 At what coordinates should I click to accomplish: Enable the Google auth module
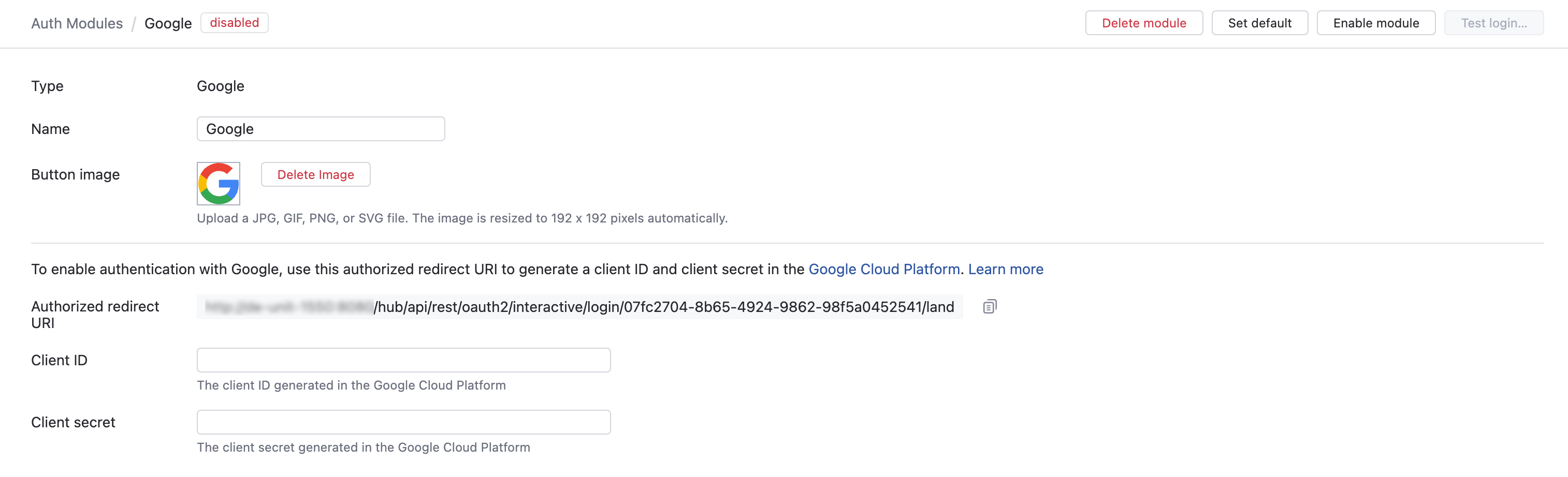click(1375, 23)
